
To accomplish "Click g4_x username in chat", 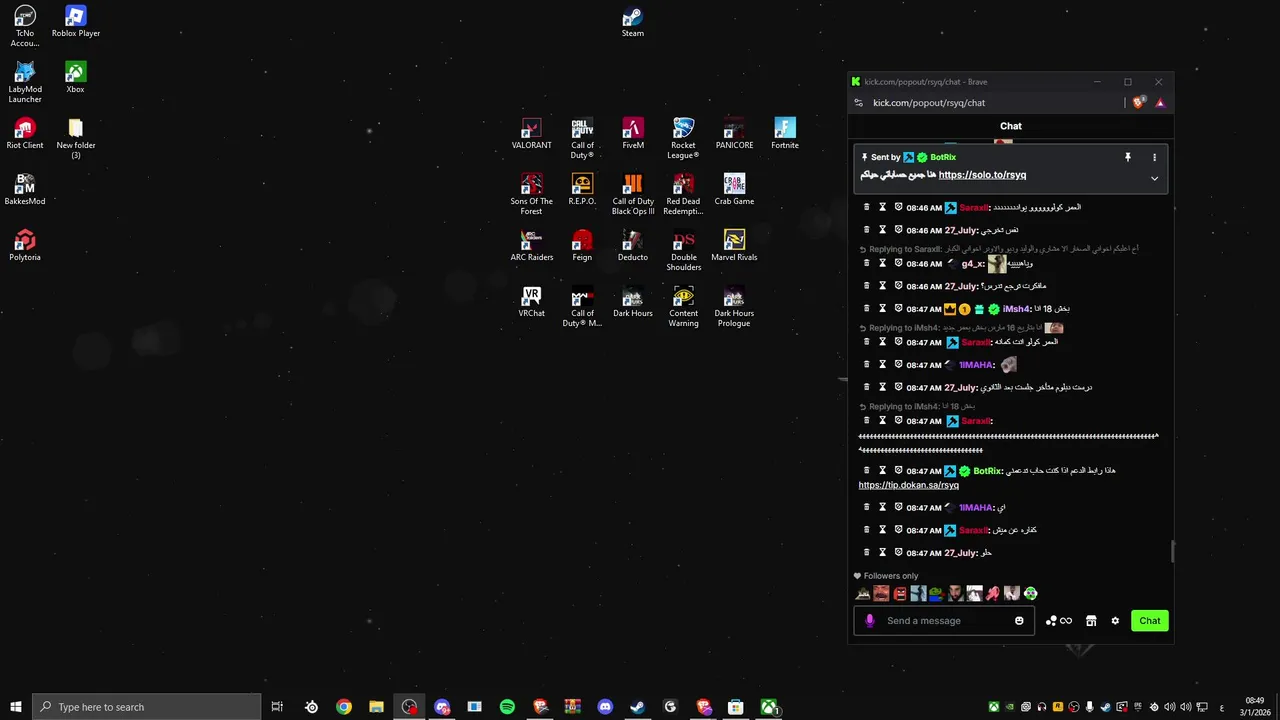I will 973,264.
